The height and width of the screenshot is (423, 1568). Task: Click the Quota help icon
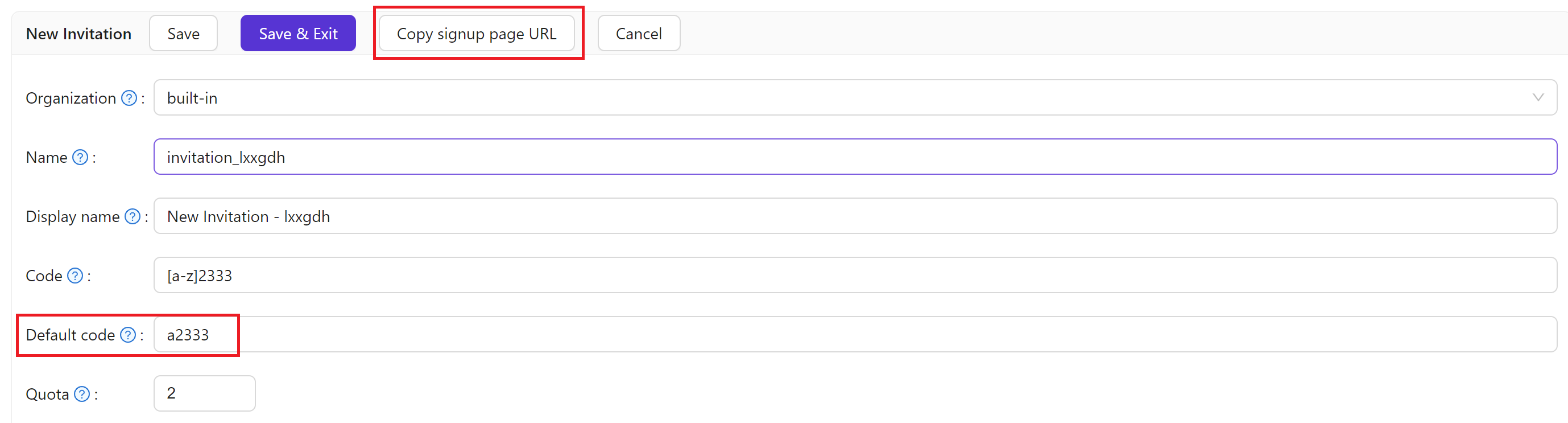[x=82, y=395]
